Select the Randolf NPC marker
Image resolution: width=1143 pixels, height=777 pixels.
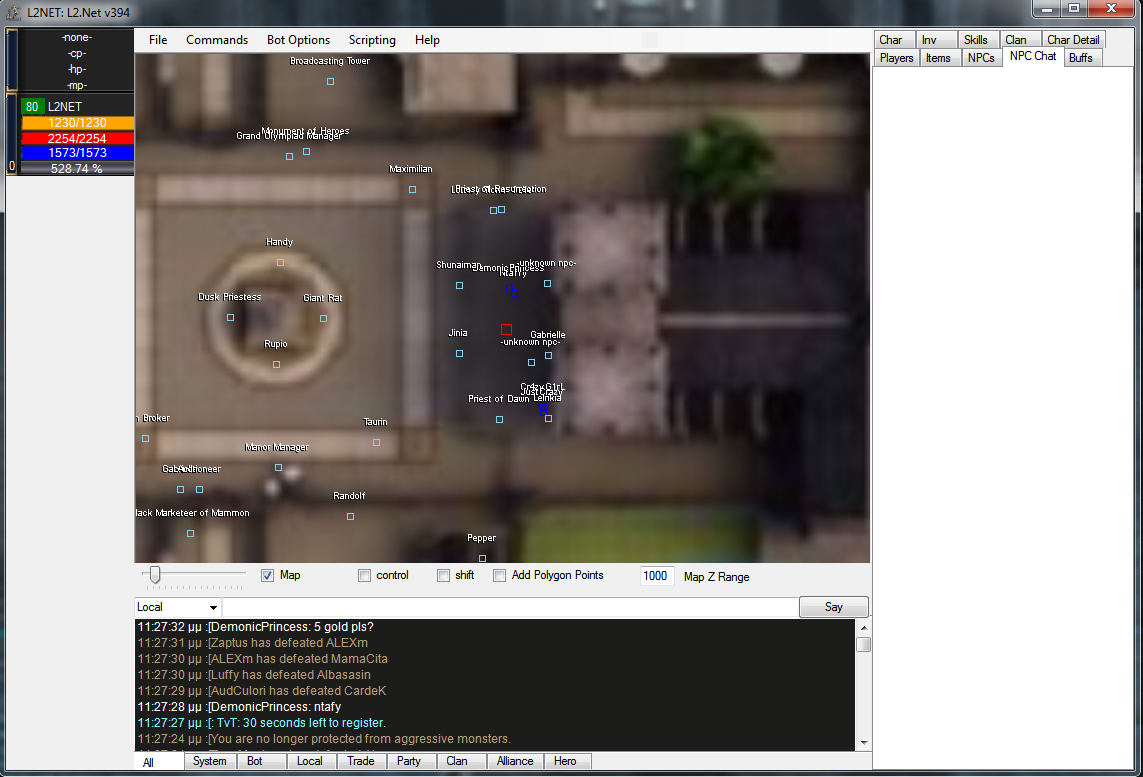tap(351, 517)
